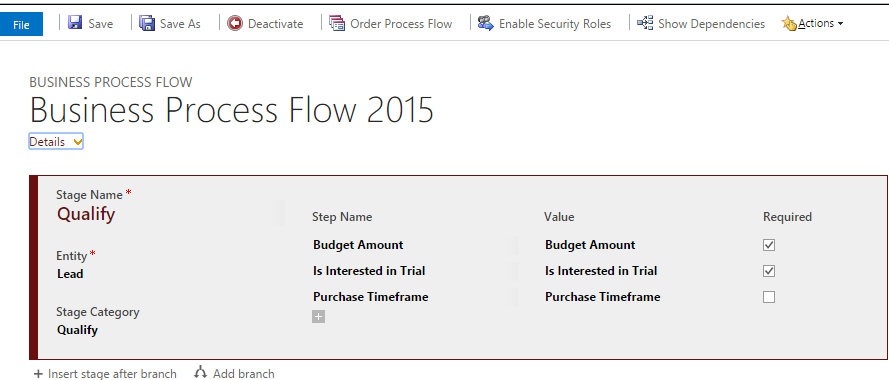Image resolution: width=889 pixels, height=380 pixels.
Task: Click Insert stage after branch
Action: coord(105,374)
